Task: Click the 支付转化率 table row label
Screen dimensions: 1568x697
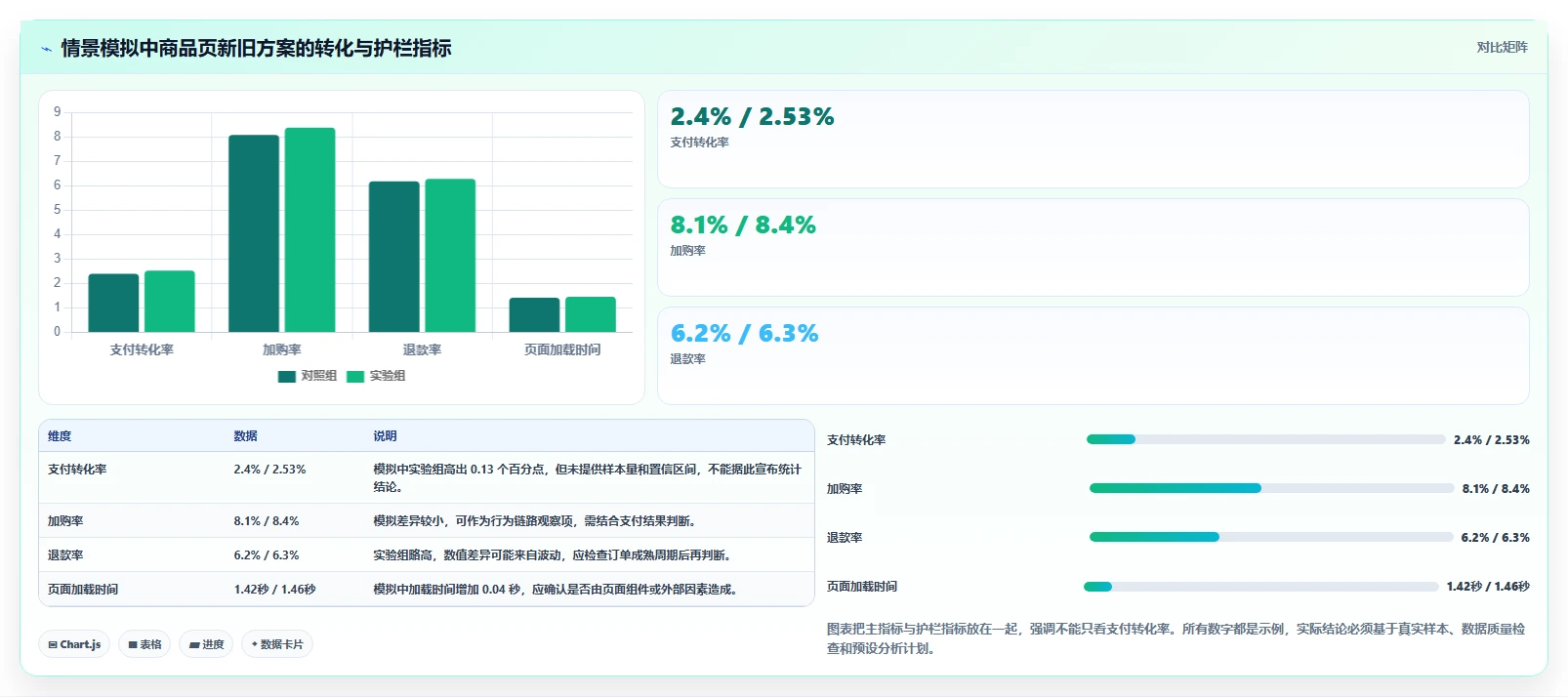Action: tap(77, 470)
